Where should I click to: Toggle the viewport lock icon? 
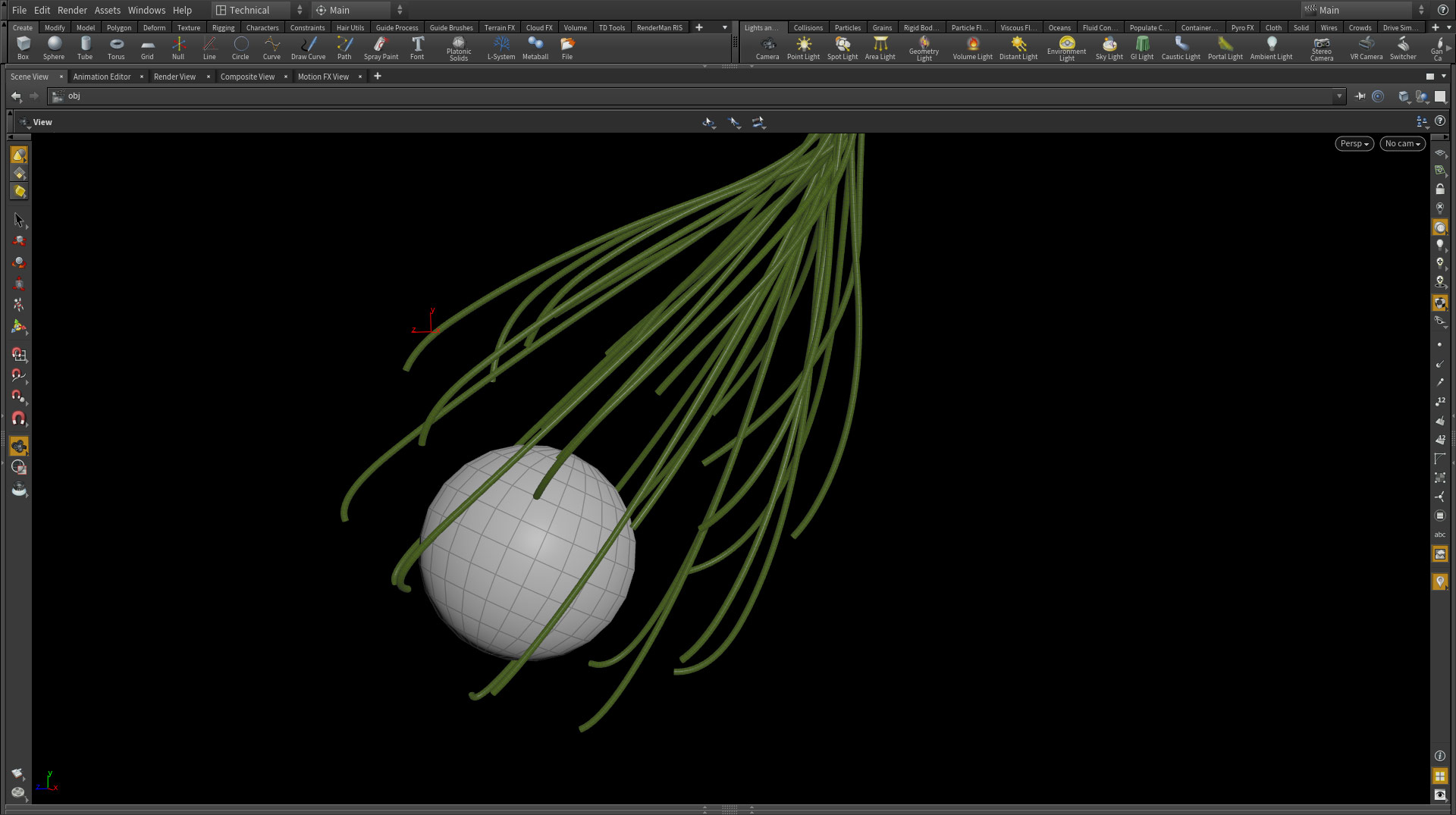(1440, 190)
